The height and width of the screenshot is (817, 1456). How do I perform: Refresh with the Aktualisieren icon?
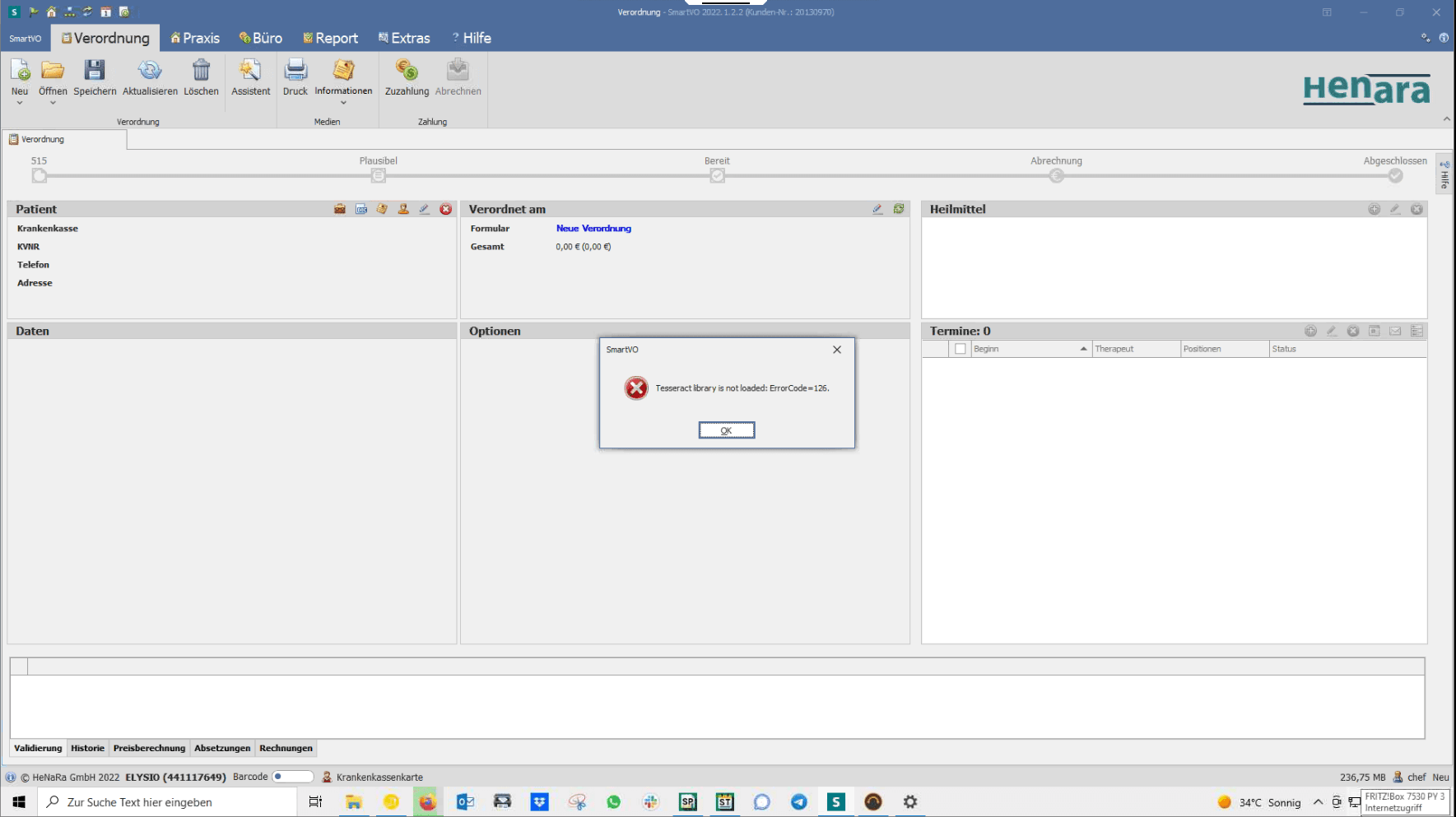tap(150, 71)
